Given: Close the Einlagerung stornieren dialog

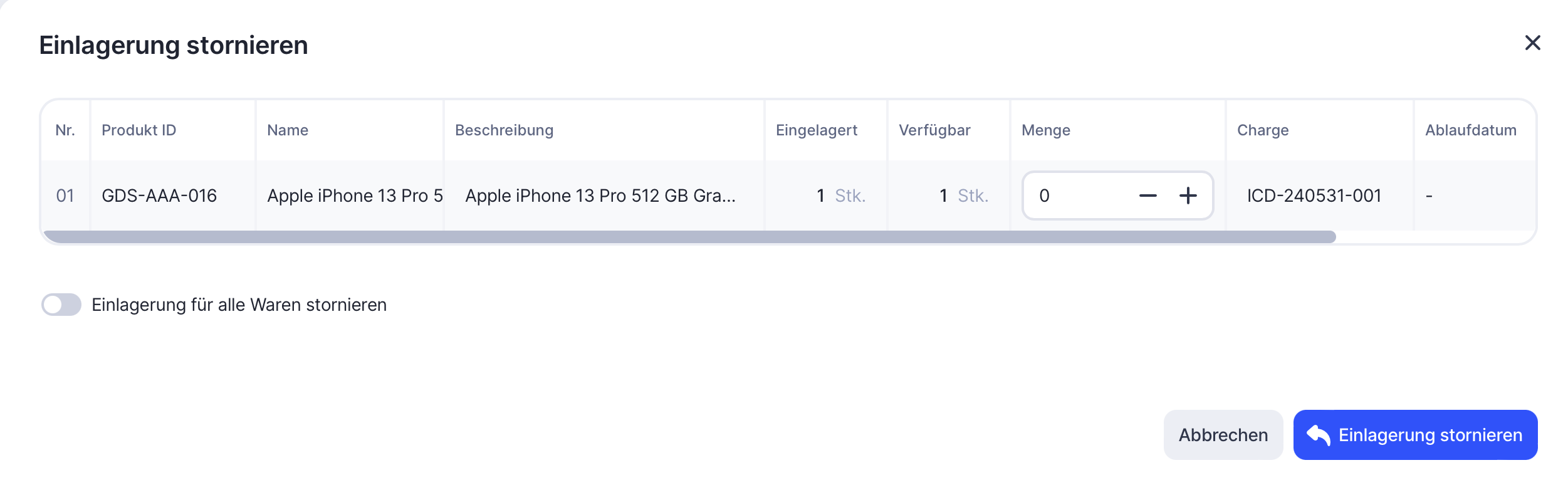Looking at the screenshot, I should (x=1532, y=43).
